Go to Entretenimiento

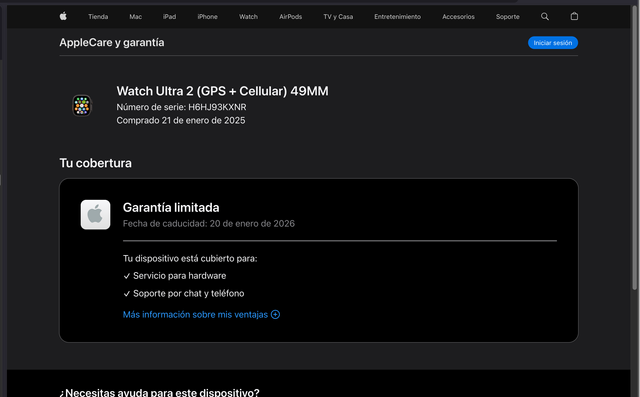coord(397,17)
